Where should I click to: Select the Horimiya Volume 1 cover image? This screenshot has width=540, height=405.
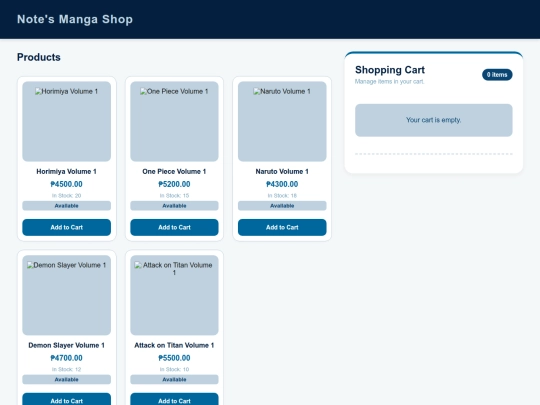click(x=66, y=121)
